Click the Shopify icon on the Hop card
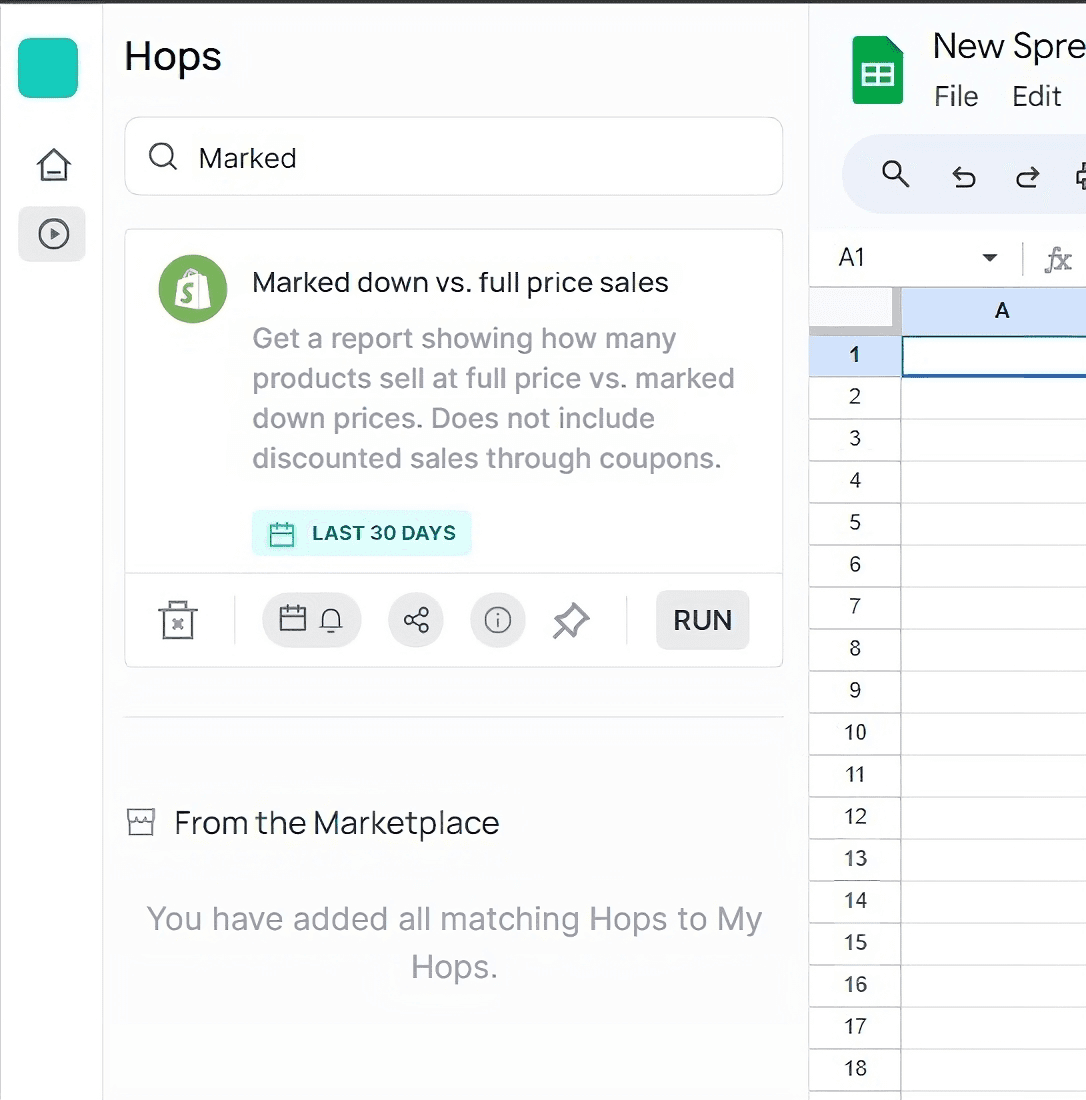This screenshot has width=1086, height=1100. click(x=193, y=288)
